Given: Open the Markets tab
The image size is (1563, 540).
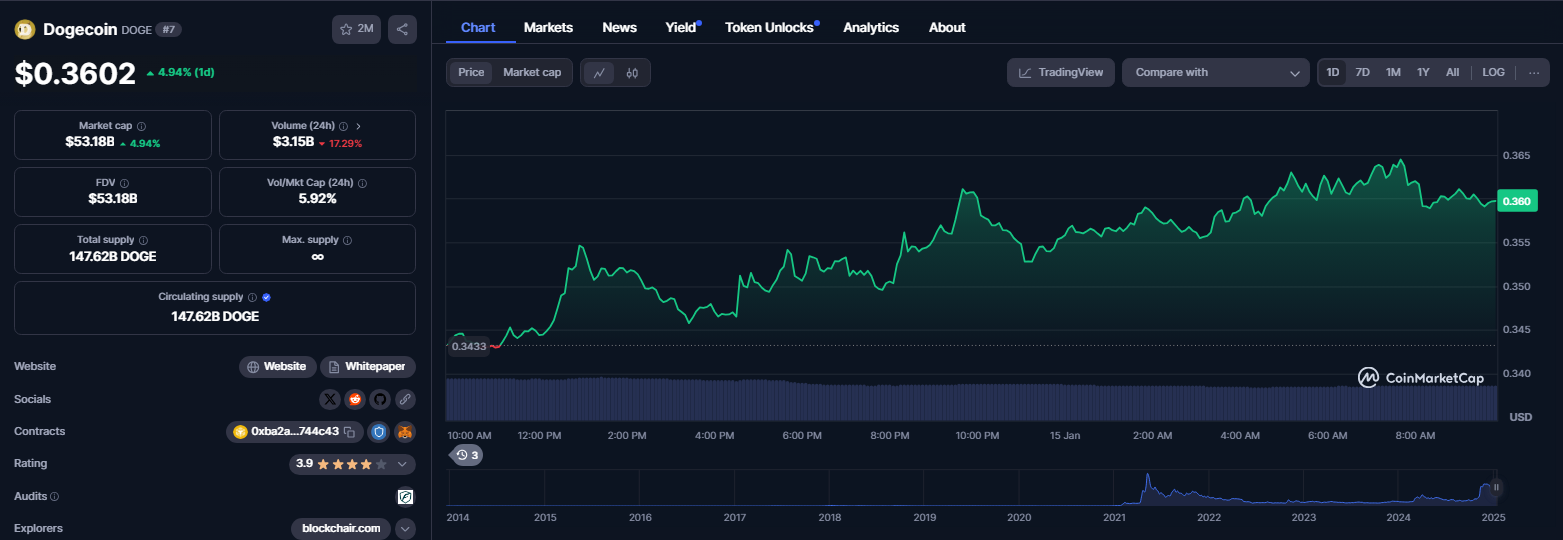Looking at the screenshot, I should [x=548, y=27].
